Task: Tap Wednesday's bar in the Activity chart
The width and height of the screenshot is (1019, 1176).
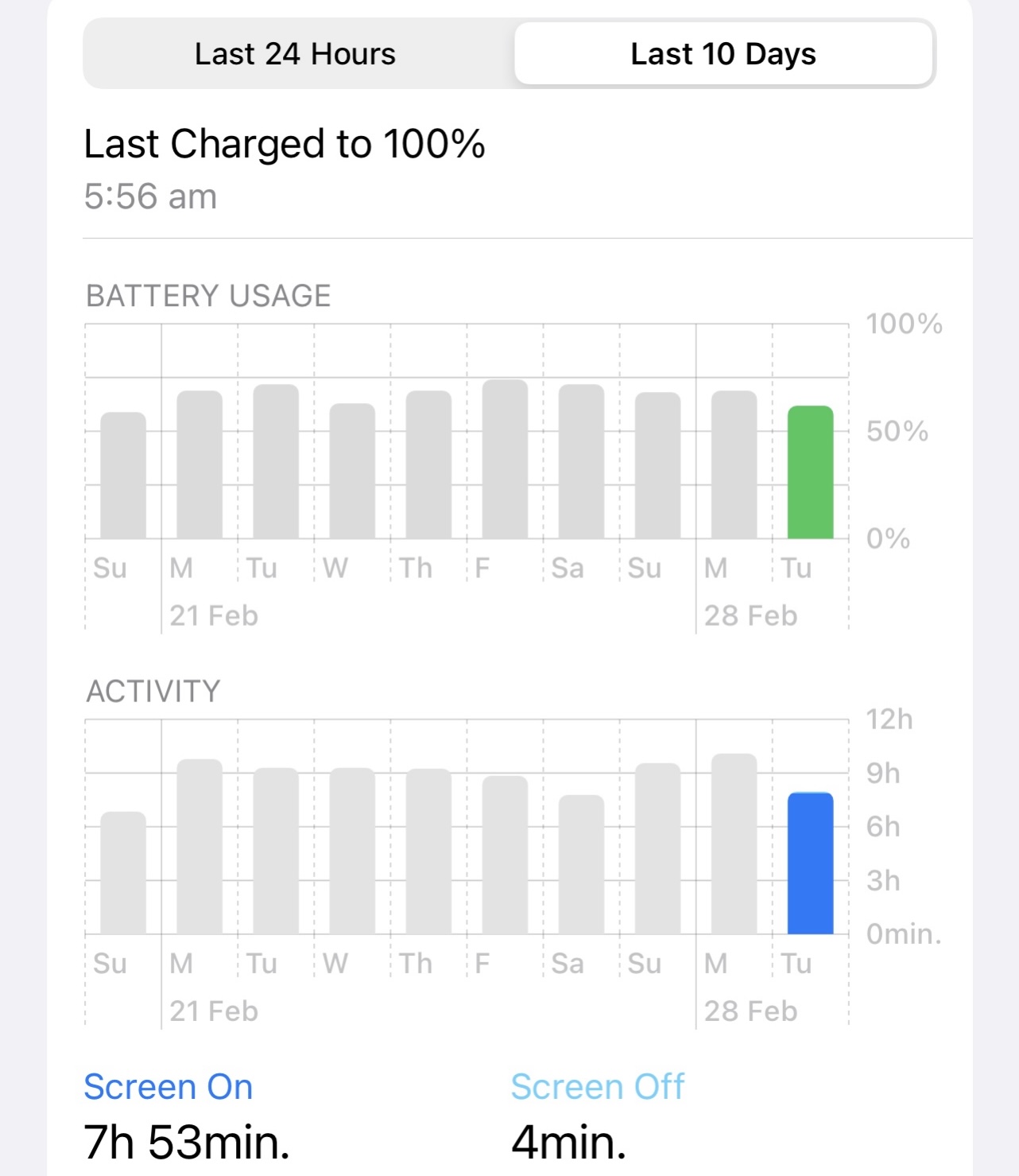Action: click(352, 851)
